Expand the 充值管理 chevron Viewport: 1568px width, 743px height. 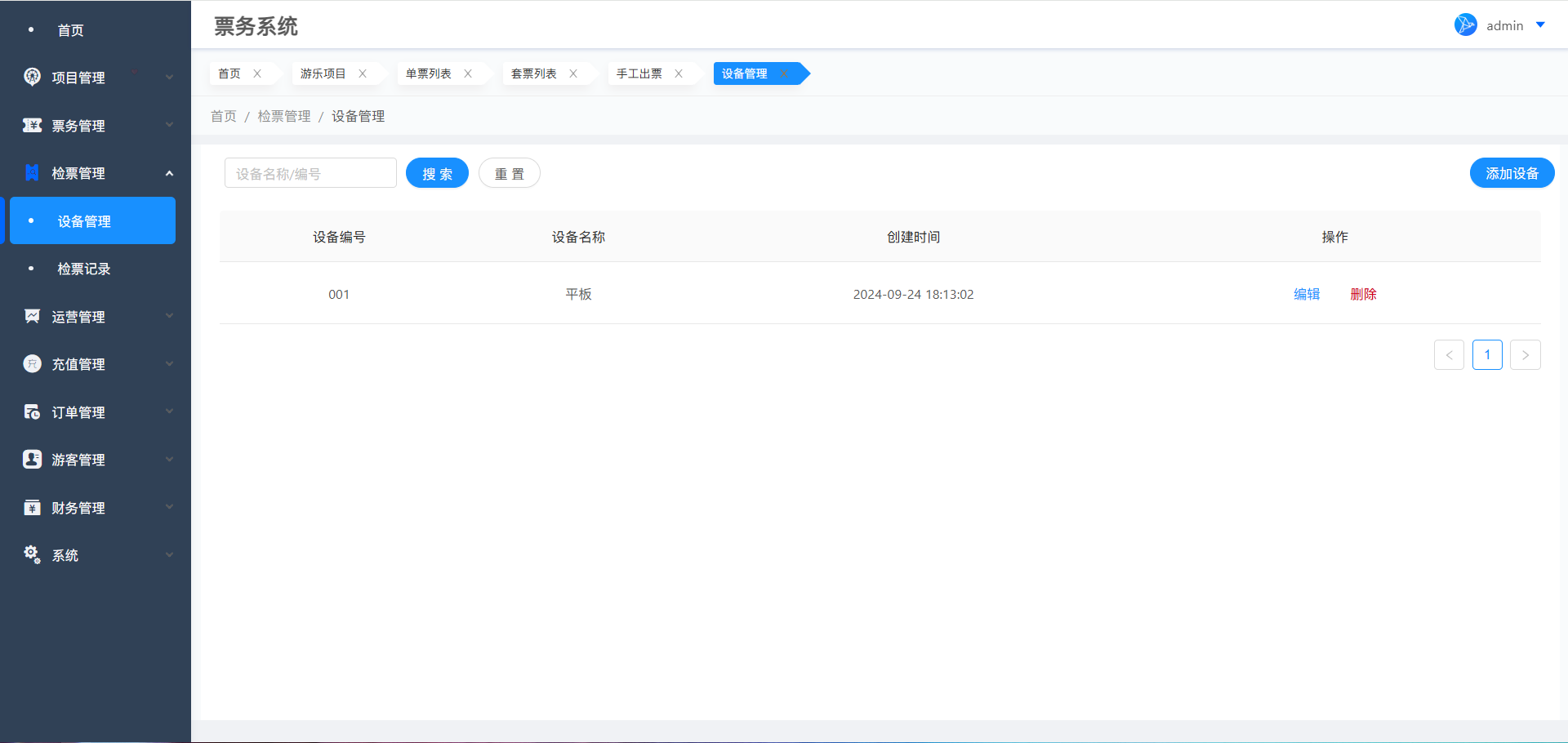[169, 363]
